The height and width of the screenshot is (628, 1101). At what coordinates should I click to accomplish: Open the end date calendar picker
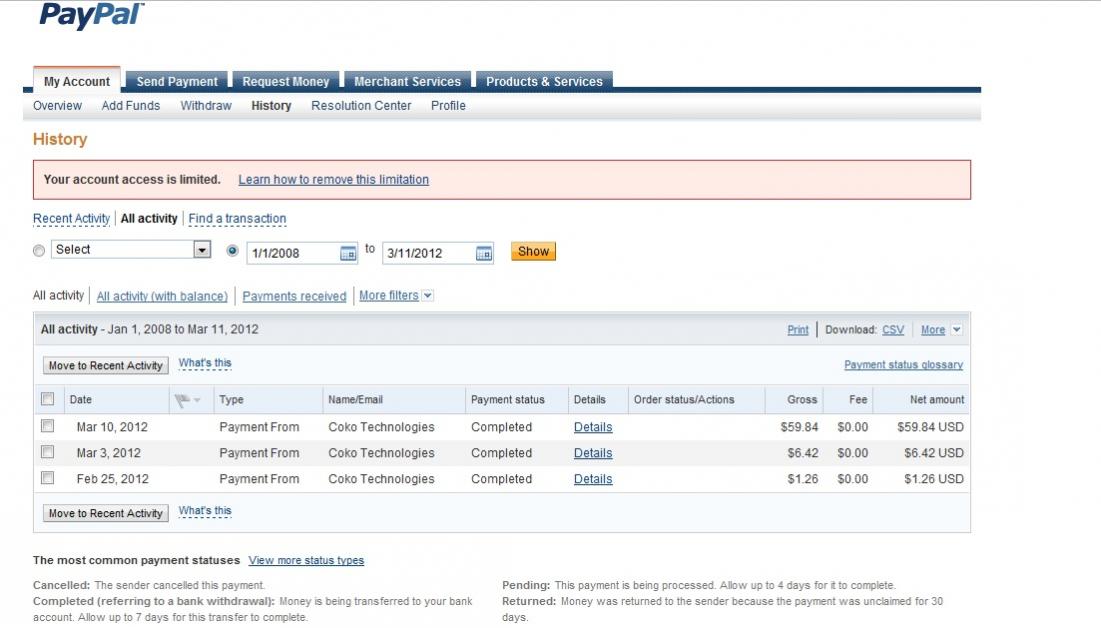click(484, 254)
